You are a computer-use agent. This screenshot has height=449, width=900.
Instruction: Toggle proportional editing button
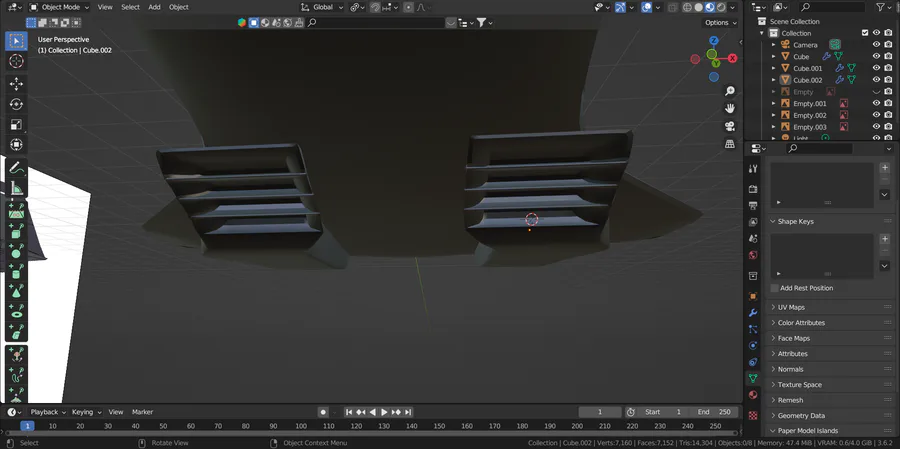tap(408, 7)
